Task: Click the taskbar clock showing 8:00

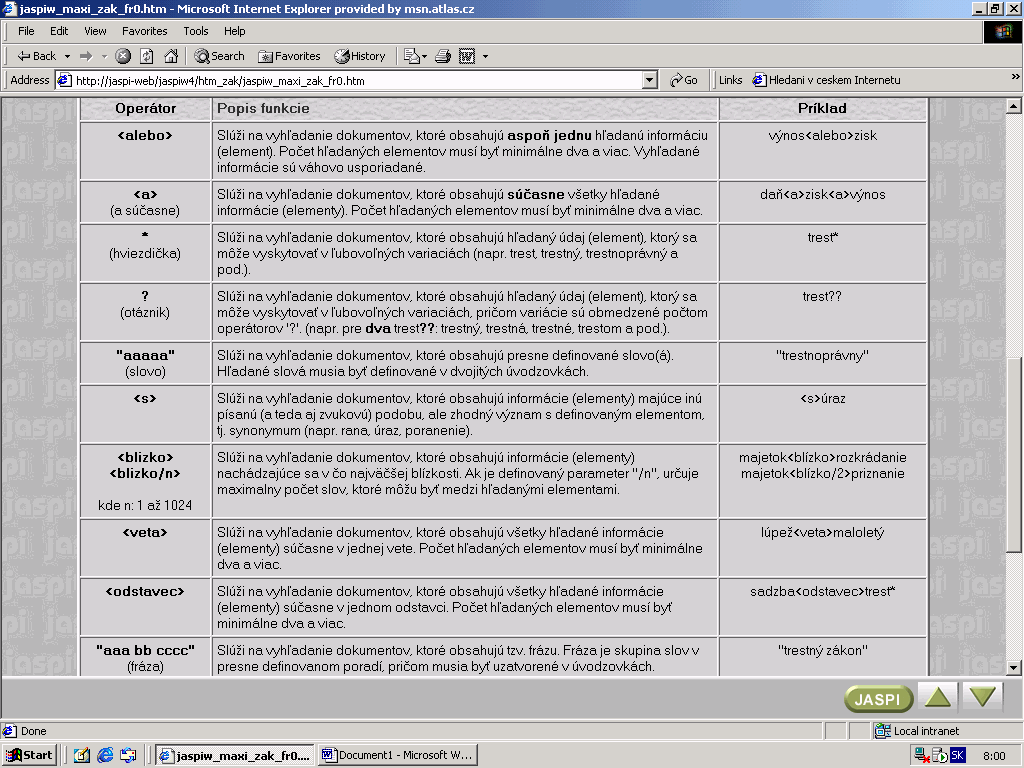Action: click(x=993, y=756)
